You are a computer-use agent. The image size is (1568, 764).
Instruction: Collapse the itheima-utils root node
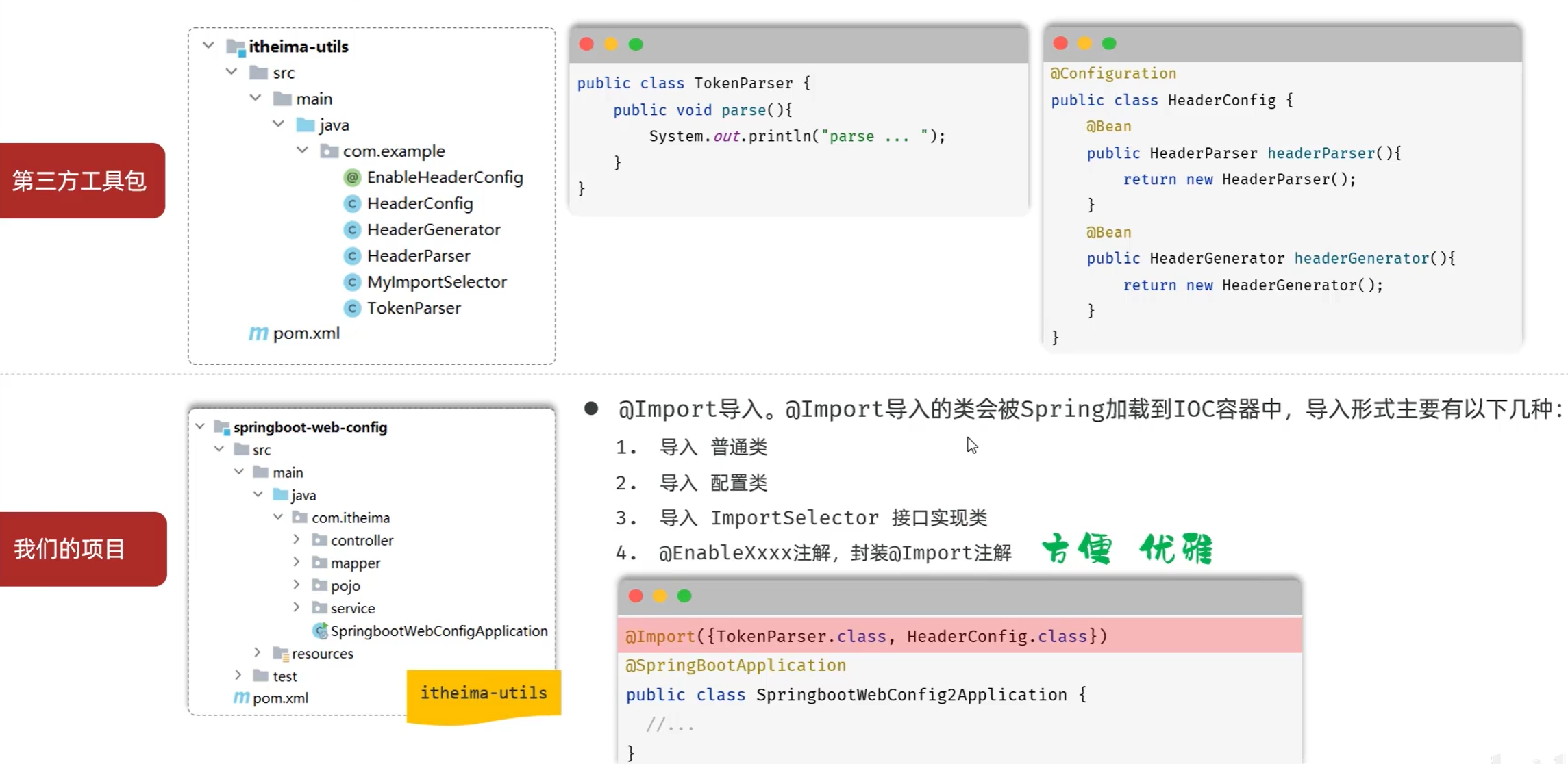pyautogui.click(x=208, y=46)
